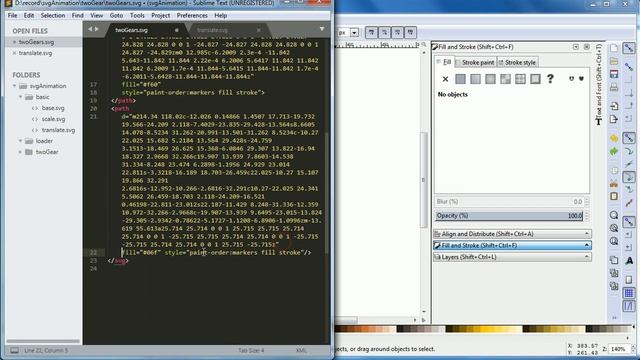
Task: Toggle last transform-affect button in Inkscape toolbar
Action: [x=410, y=32]
